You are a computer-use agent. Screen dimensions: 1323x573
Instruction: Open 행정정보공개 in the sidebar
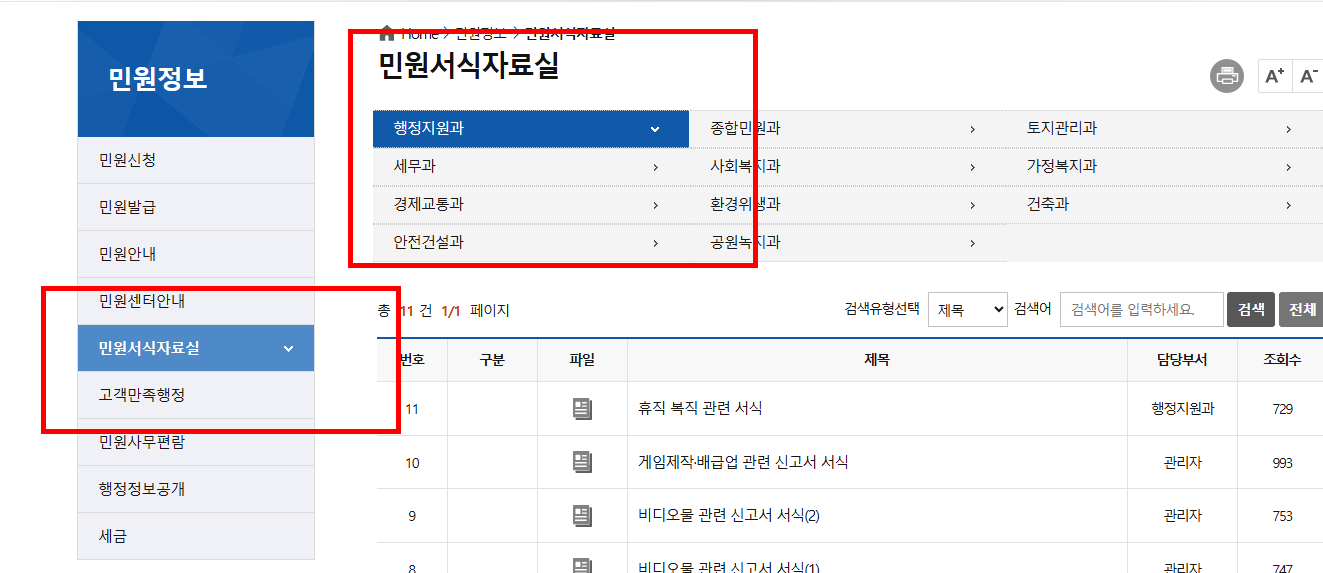(196, 489)
